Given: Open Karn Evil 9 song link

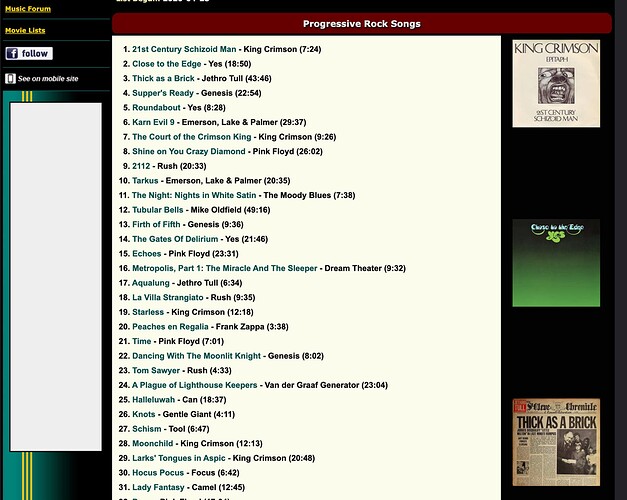Looking at the screenshot, I should pos(153,122).
